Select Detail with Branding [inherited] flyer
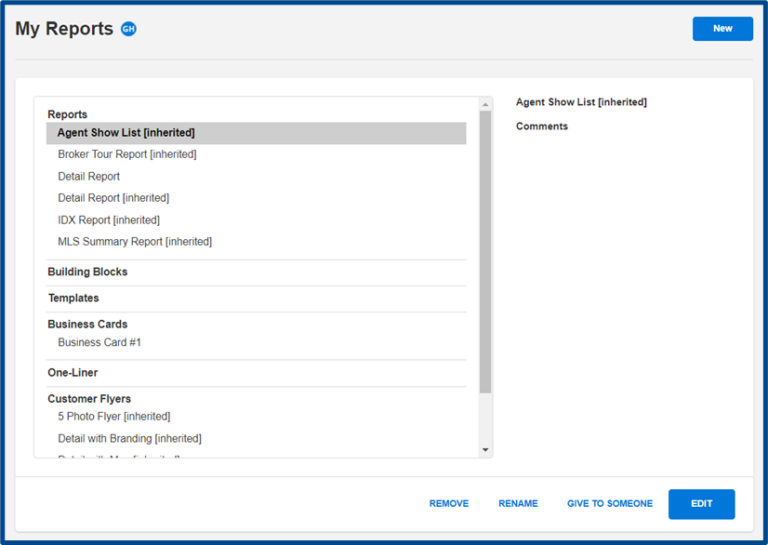Viewport: 768px width, 545px height. point(129,439)
